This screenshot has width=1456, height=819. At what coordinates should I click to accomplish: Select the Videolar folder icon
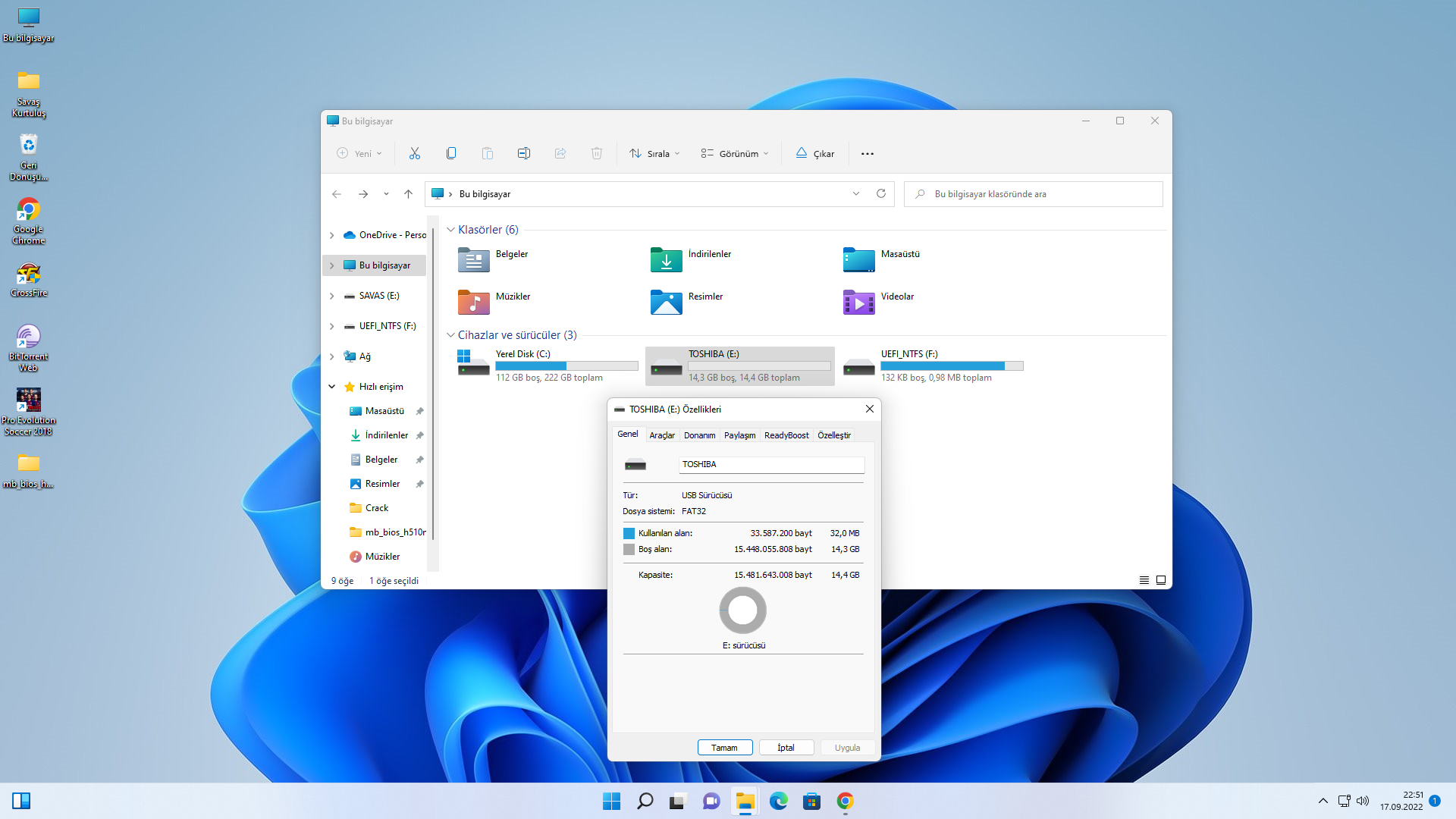[859, 302]
